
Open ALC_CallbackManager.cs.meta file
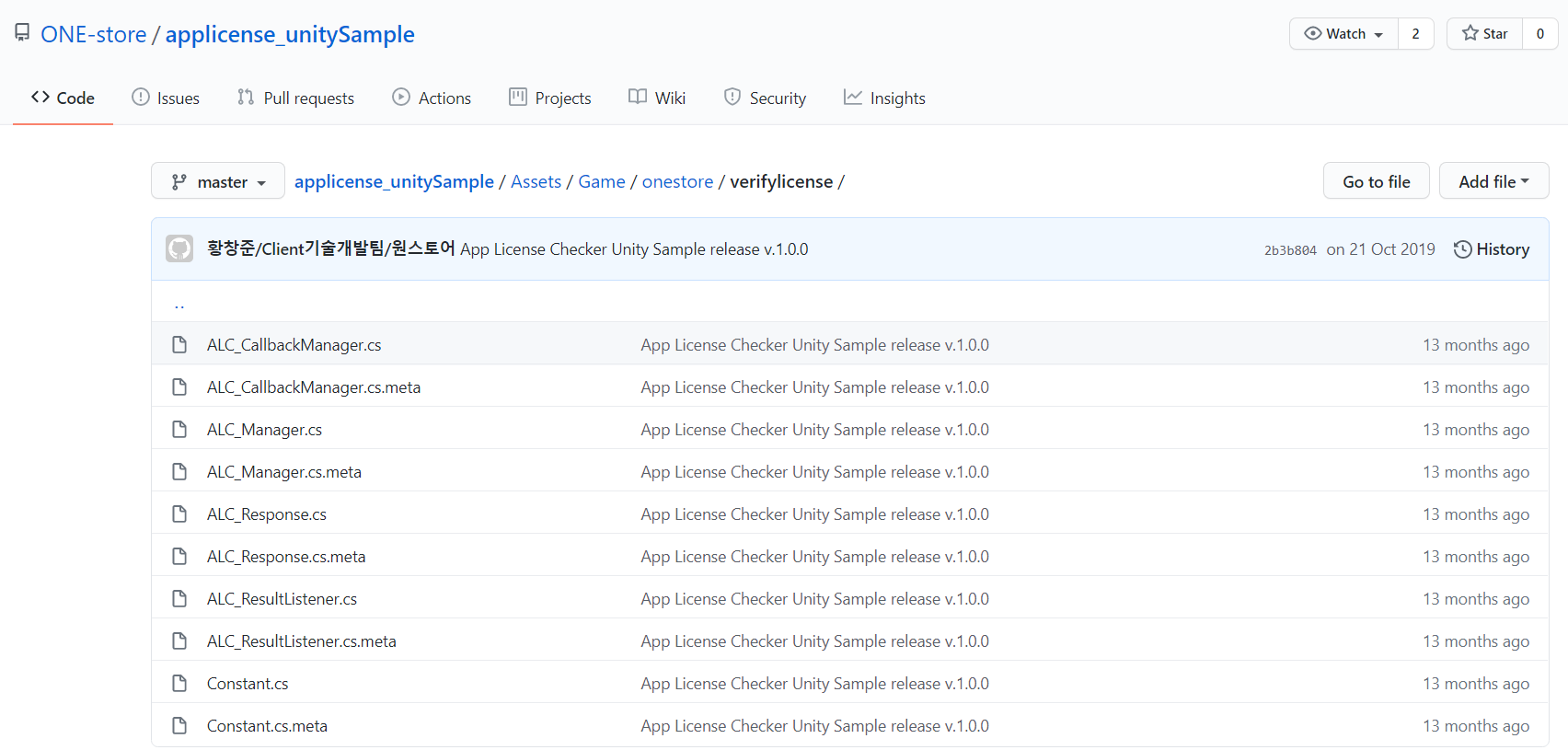pyautogui.click(x=314, y=387)
